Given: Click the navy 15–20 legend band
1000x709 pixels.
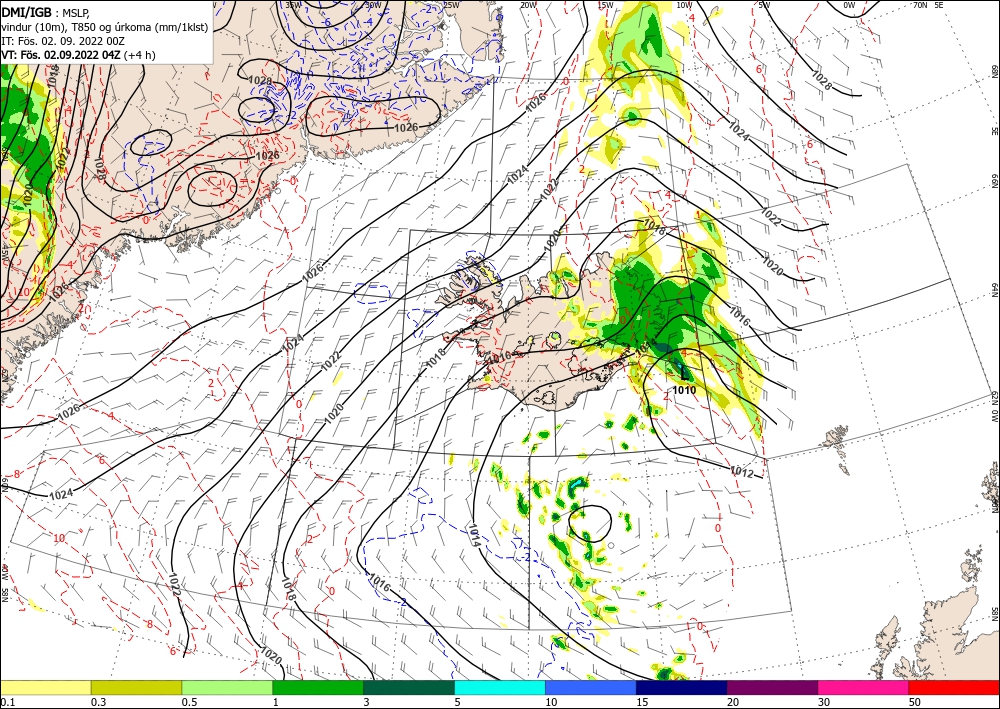Looking at the screenshot, I should click(682, 687).
